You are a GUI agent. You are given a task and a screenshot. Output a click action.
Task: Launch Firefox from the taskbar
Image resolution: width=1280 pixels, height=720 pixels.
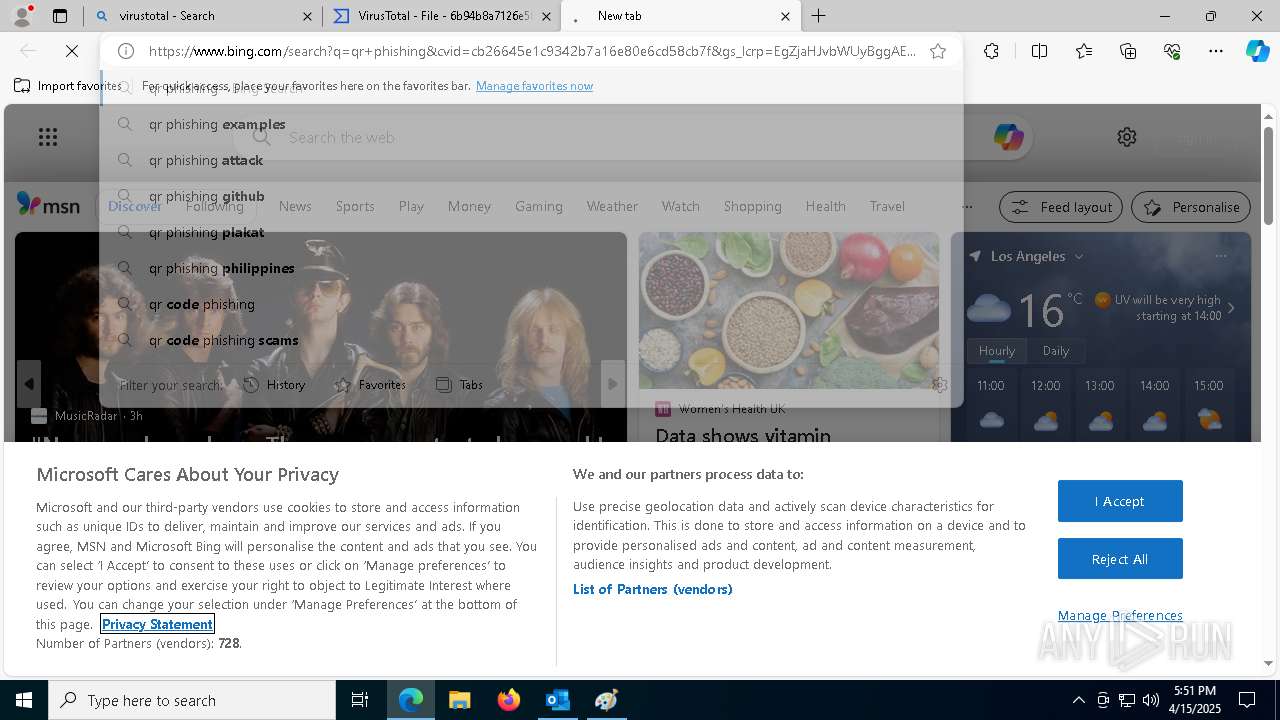509,700
